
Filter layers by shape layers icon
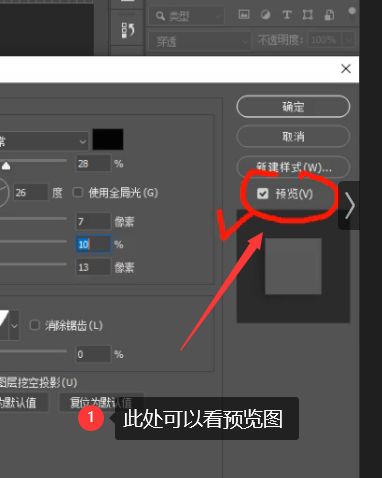click(x=307, y=15)
